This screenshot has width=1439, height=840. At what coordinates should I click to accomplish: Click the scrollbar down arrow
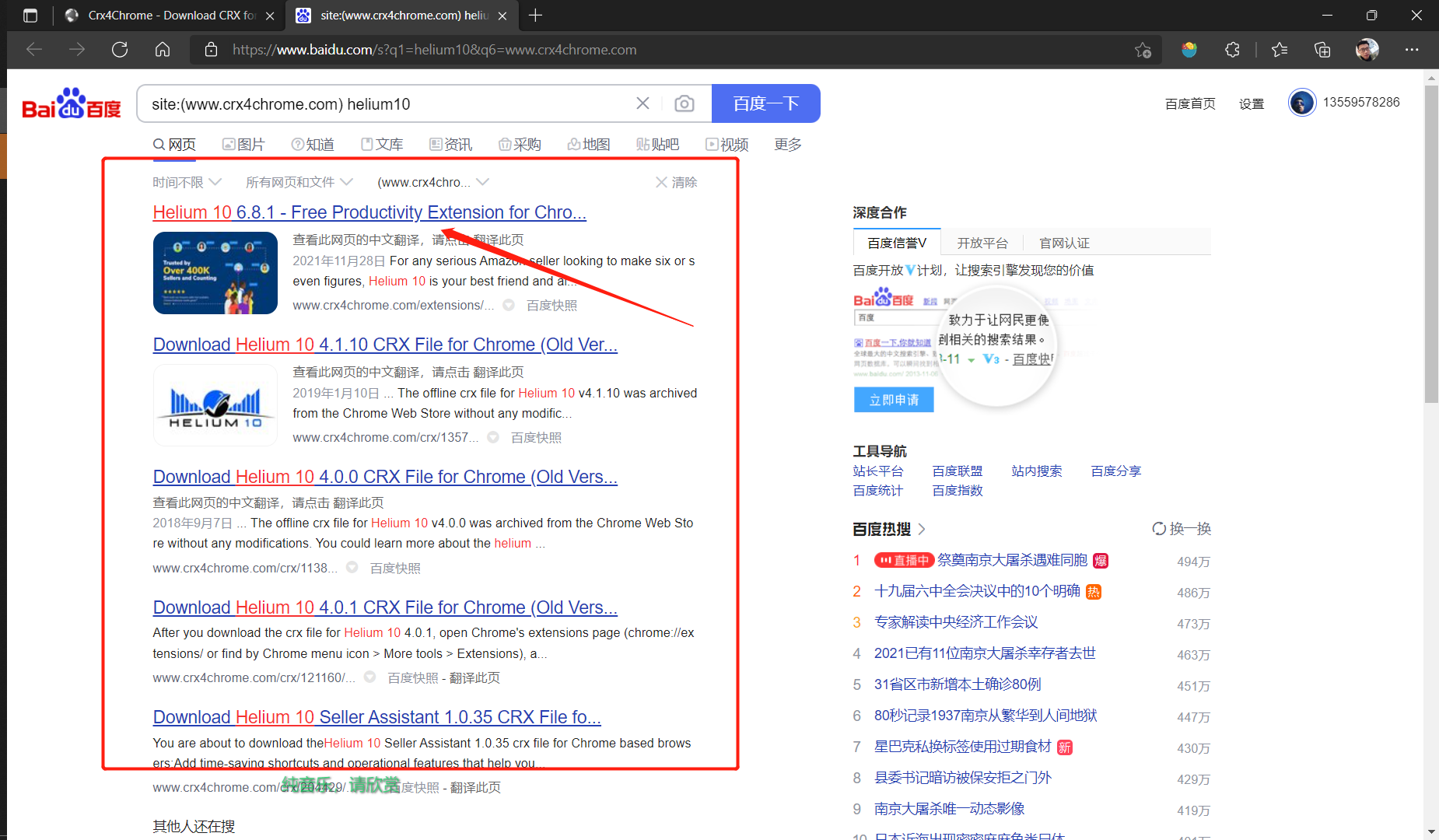[1431, 832]
